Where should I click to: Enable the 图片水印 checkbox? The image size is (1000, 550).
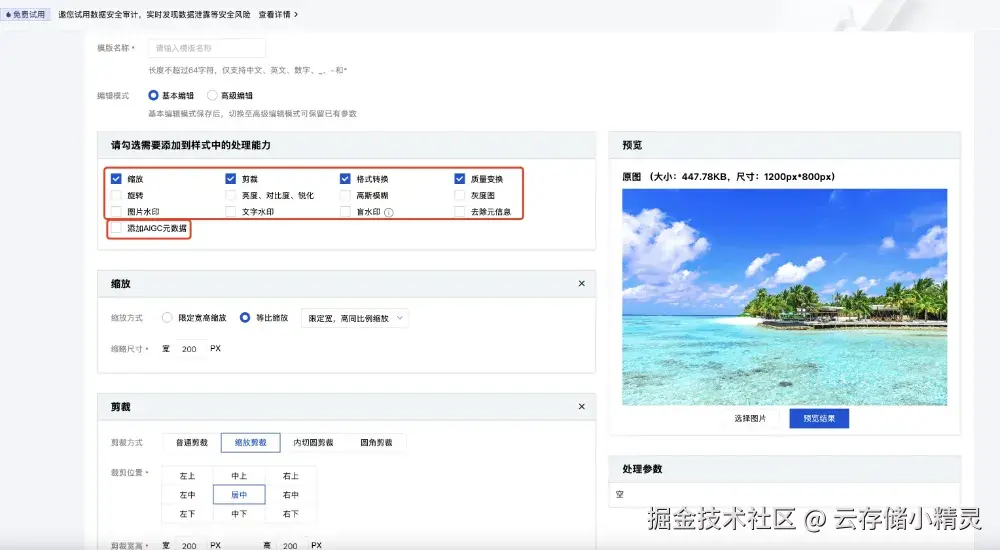[x=116, y=211]
